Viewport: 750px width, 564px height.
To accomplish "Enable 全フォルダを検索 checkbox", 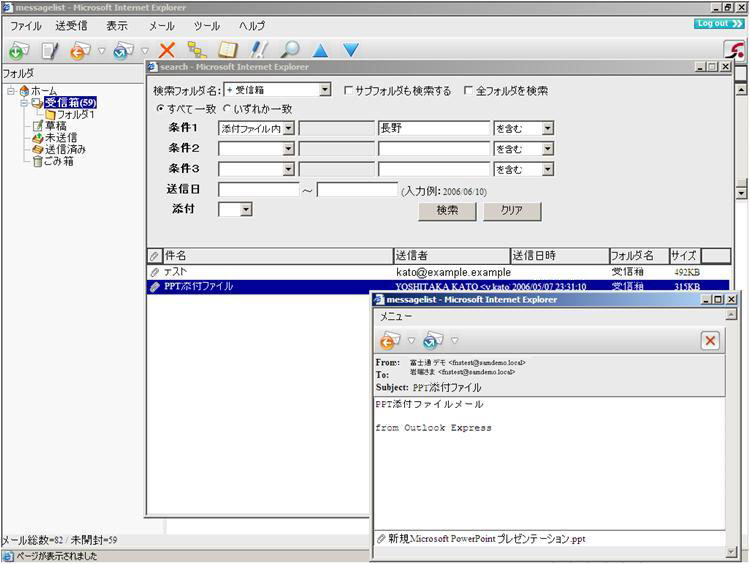I will coord(468,90).
